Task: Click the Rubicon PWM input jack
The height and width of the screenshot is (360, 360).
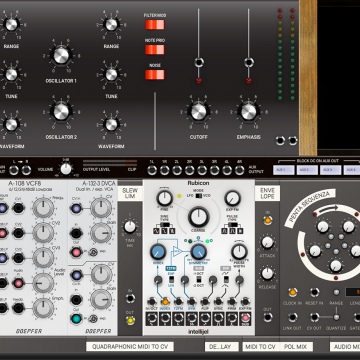Action: [232, 302]
